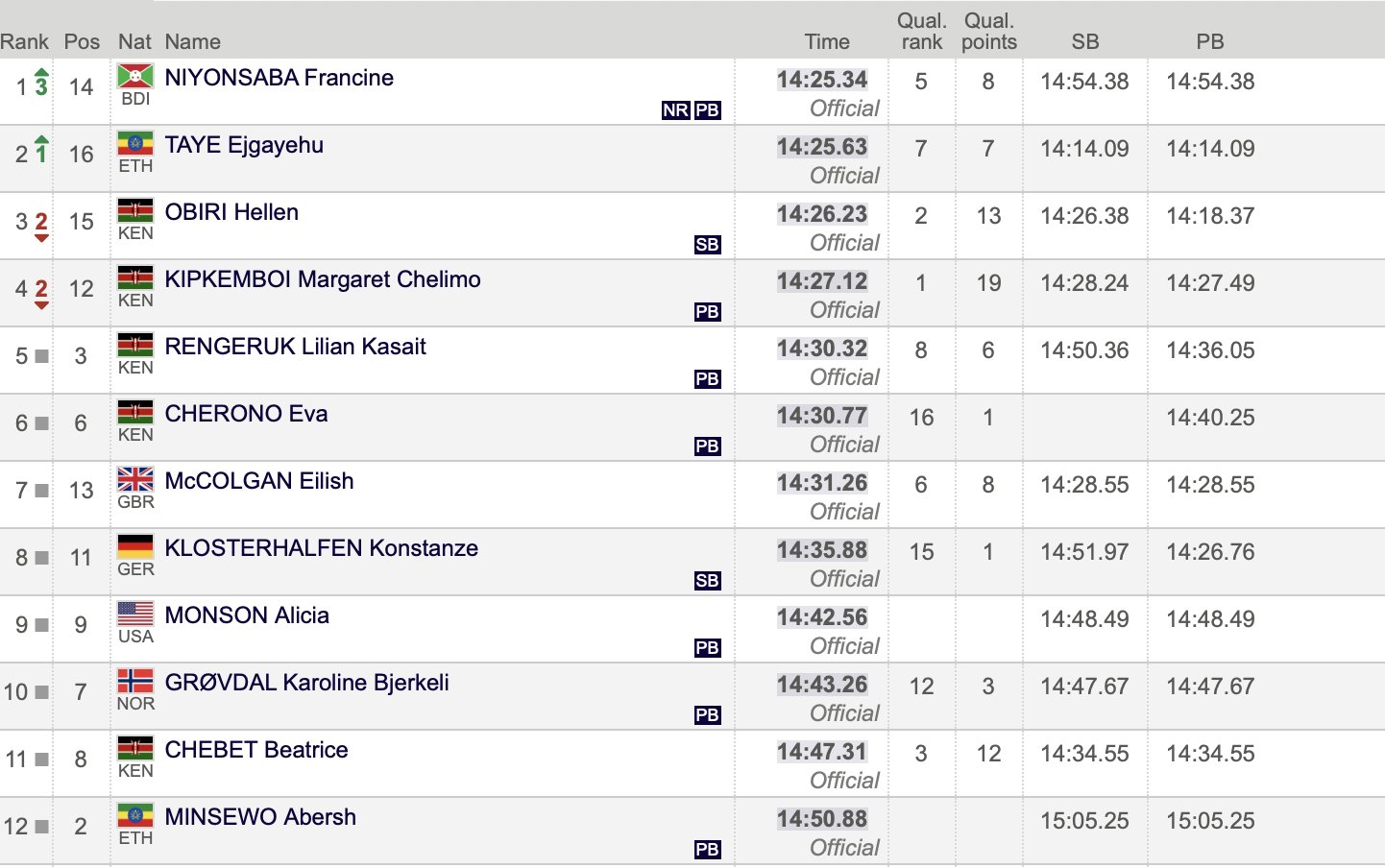
Task: Open athlete profile for NIYONSABA Francine
Action: 279,78
